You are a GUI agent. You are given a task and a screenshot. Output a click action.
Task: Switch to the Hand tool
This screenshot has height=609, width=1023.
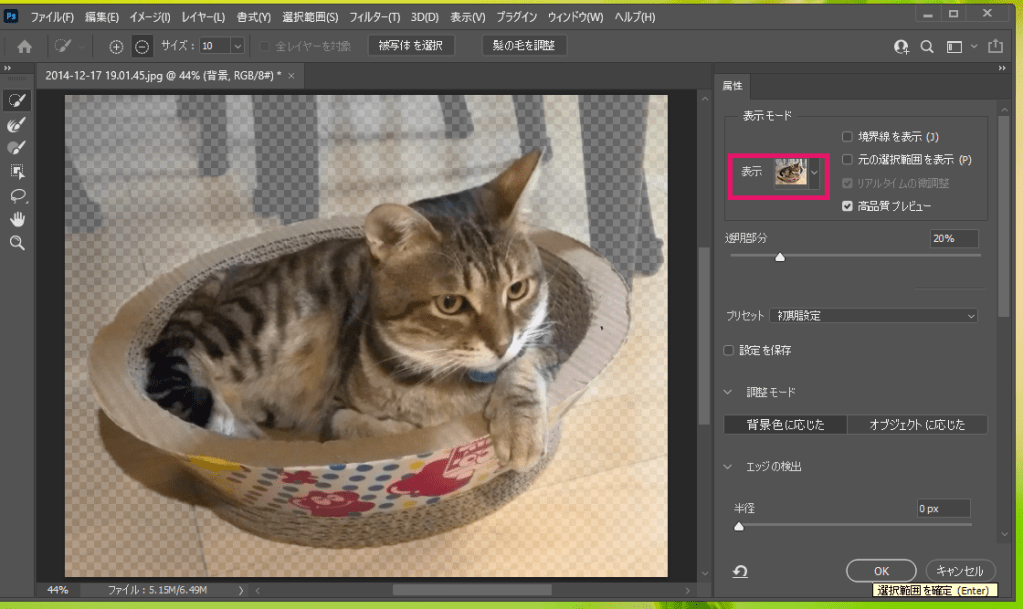tap(17, 219)
